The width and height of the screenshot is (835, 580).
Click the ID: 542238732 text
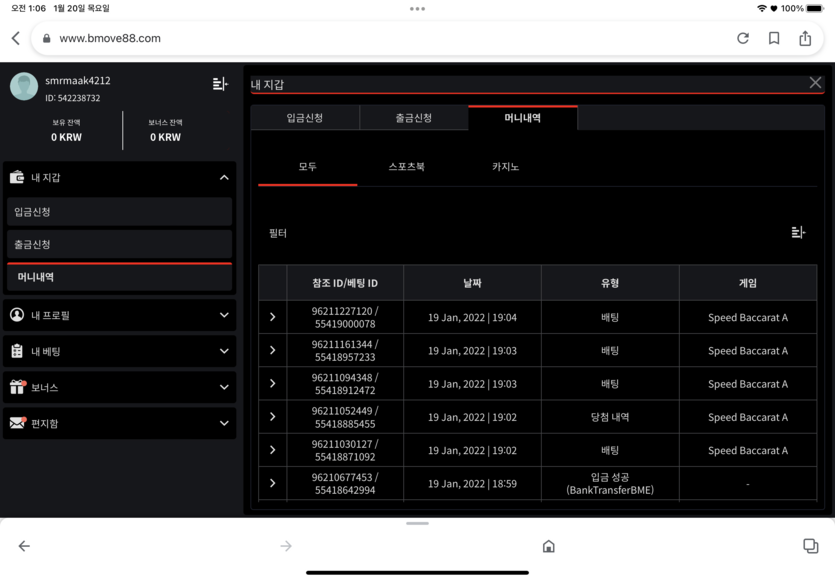[x=72, y=98]
